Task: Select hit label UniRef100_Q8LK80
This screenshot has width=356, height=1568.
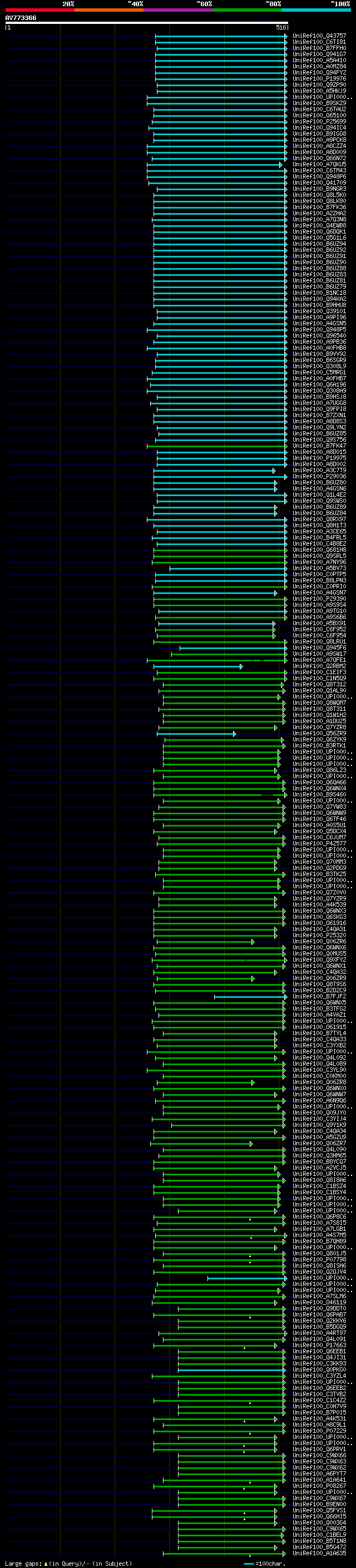Action: [319, 201]
